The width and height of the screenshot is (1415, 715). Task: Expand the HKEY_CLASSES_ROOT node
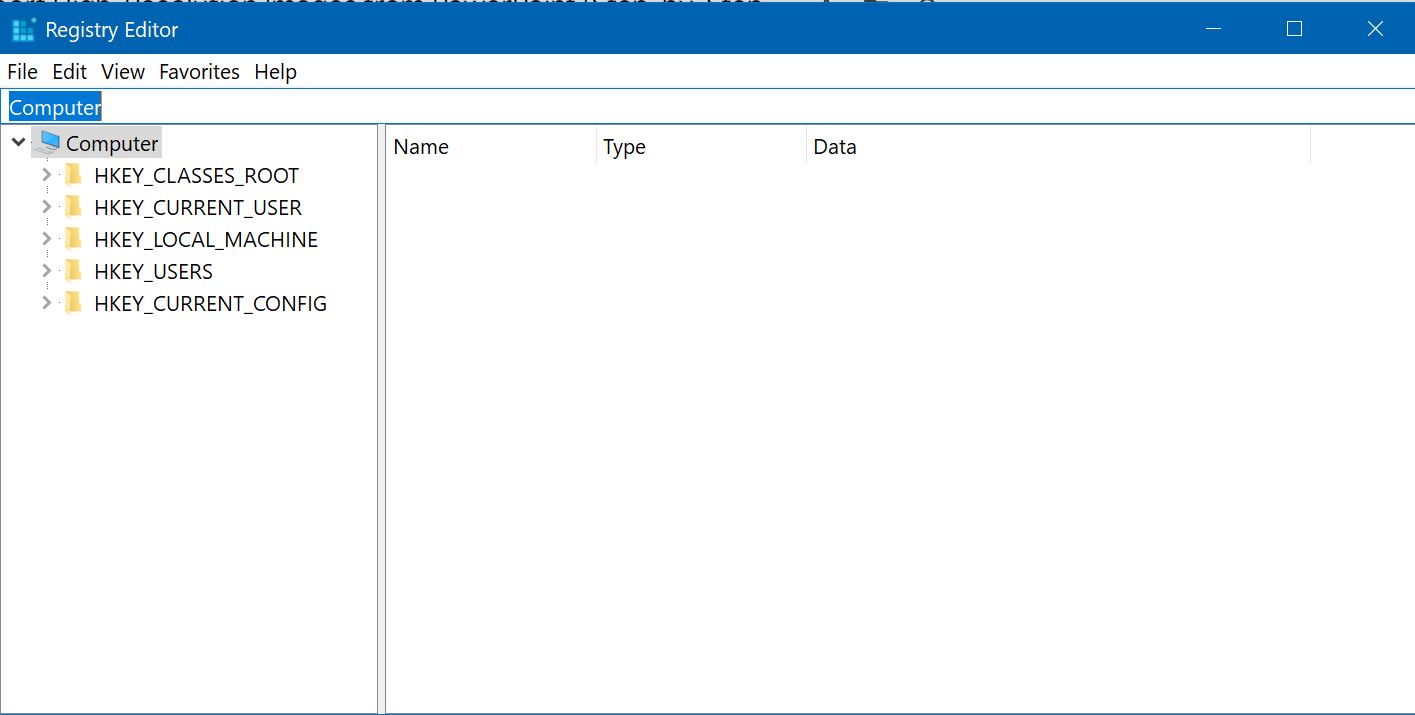click(45, 175)
